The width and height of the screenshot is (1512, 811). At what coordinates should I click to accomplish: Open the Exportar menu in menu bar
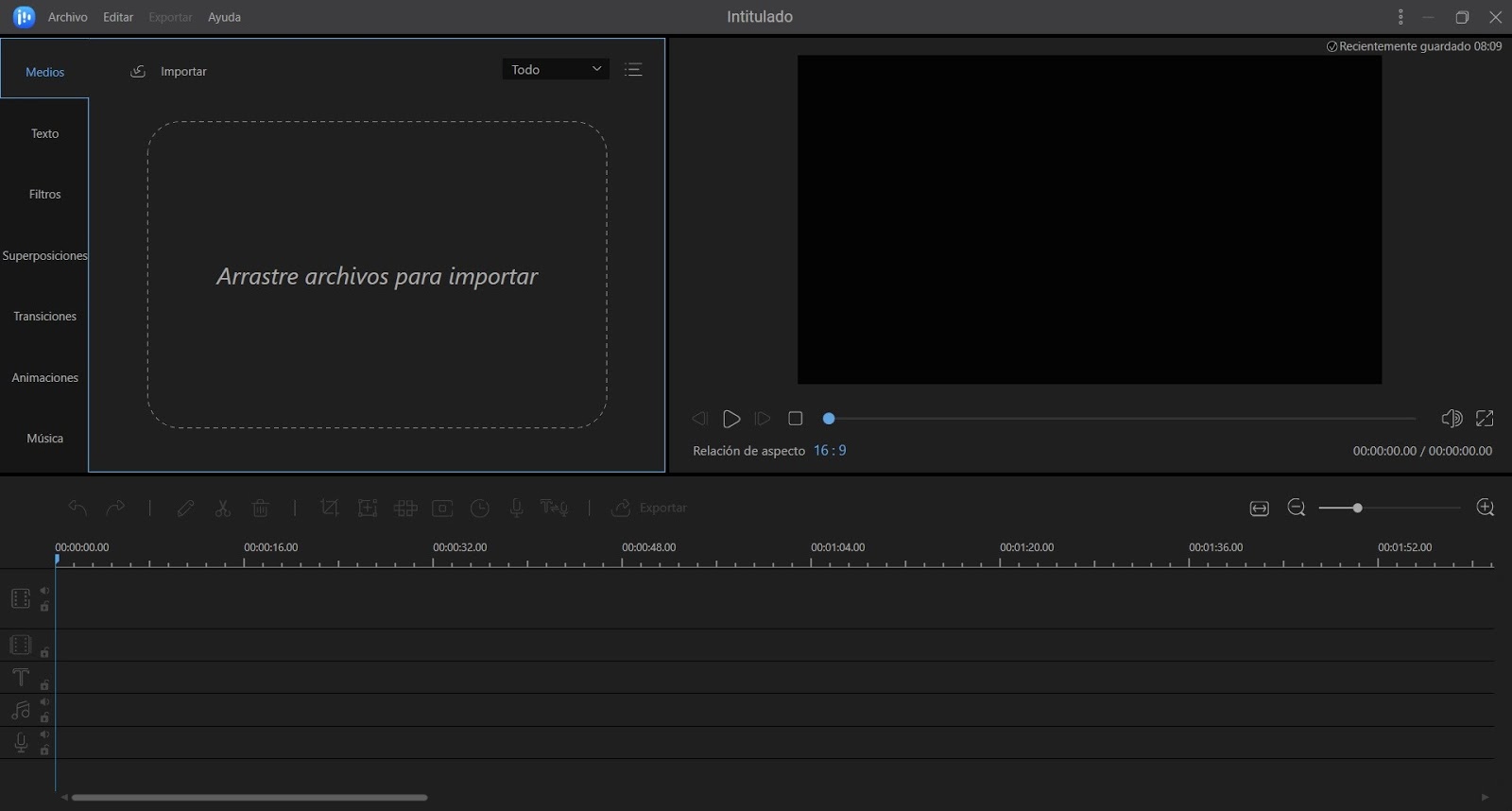(170, 17)
